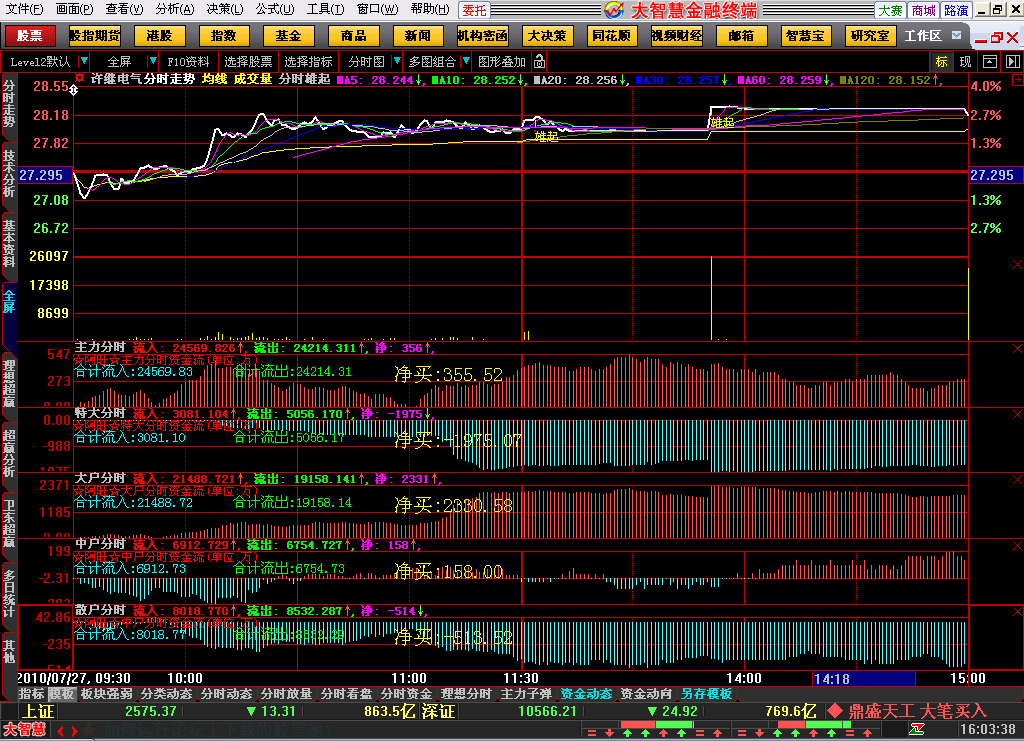Open F10资料 company info

point(188,61)
